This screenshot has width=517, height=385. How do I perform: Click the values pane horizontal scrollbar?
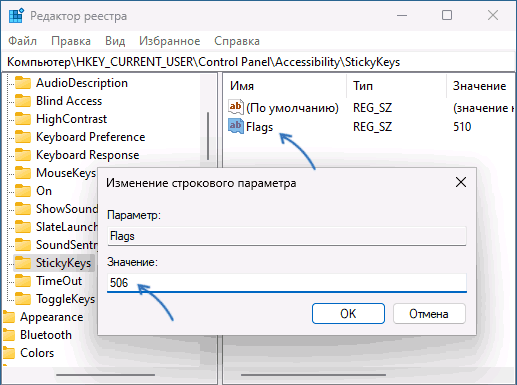pyautogui.click(x=313, y=375)
